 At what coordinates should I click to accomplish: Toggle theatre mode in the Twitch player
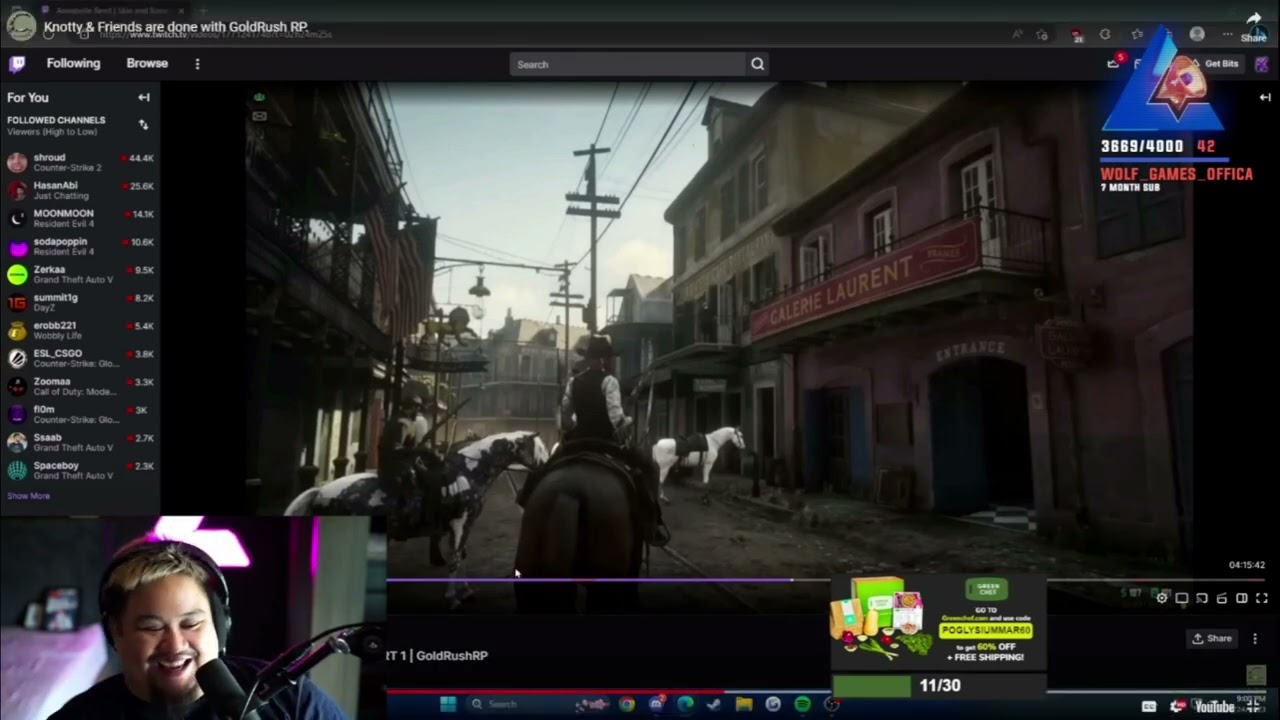[1242, 598]
